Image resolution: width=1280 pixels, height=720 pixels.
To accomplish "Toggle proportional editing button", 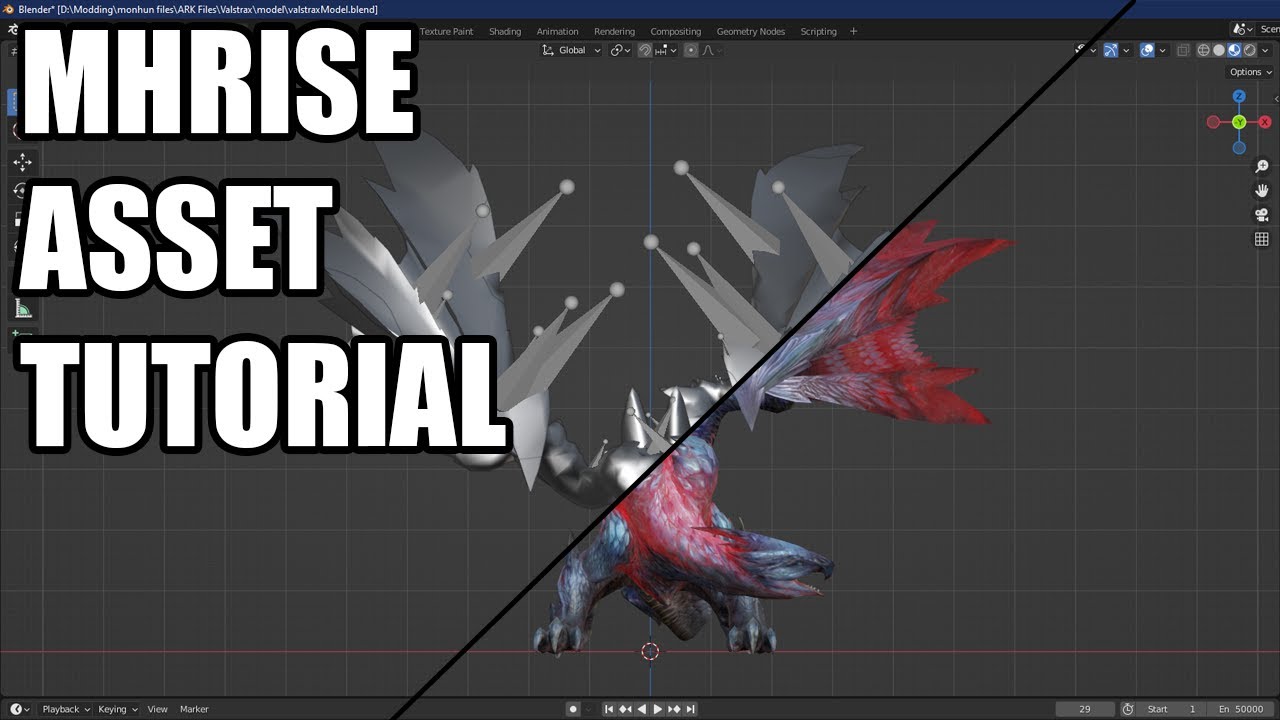I will pos(691,50).
